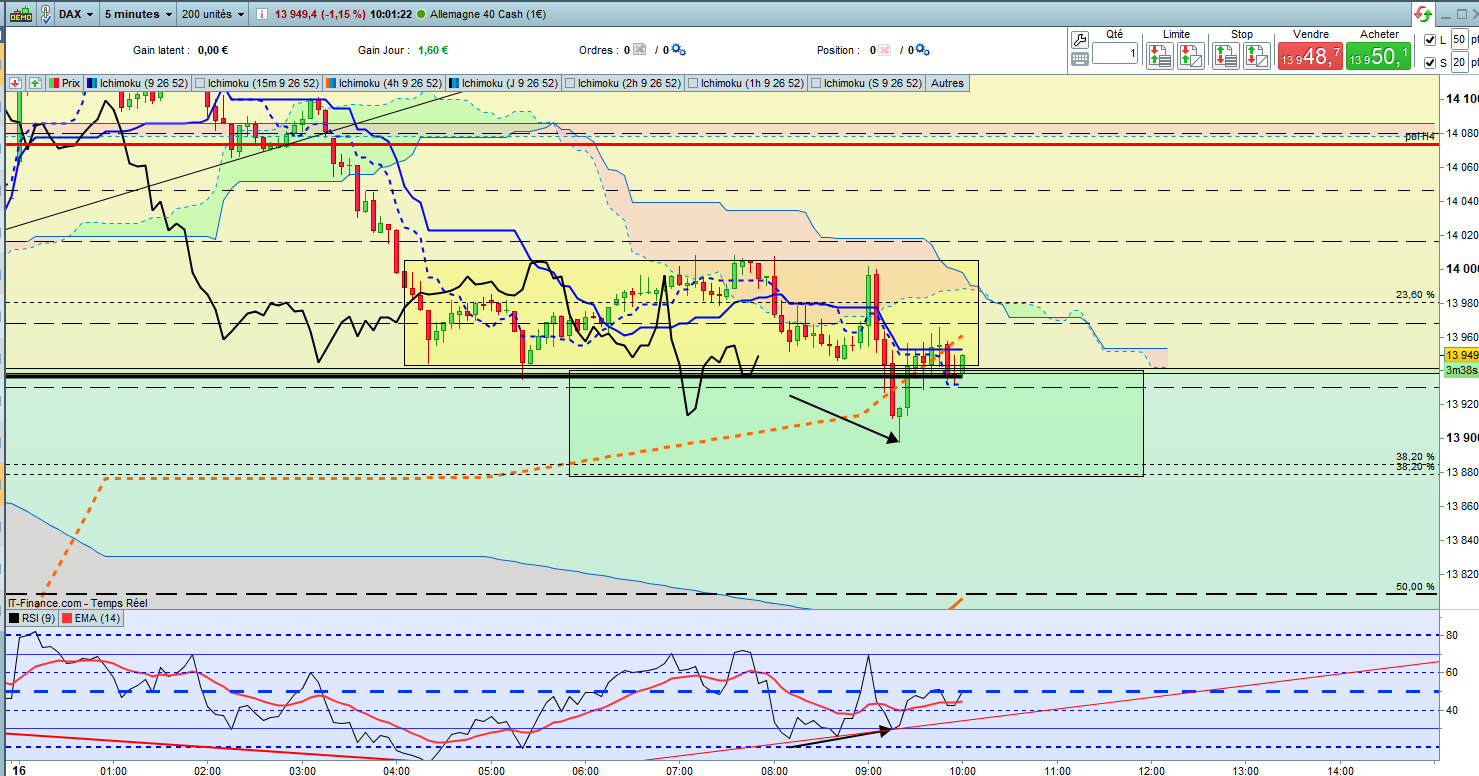Image resolution: width=1479 pixels, height=776 pixels.
Task: Click the Qté quantity input field
Action: pyautogui.click(x=1114, y=53)
